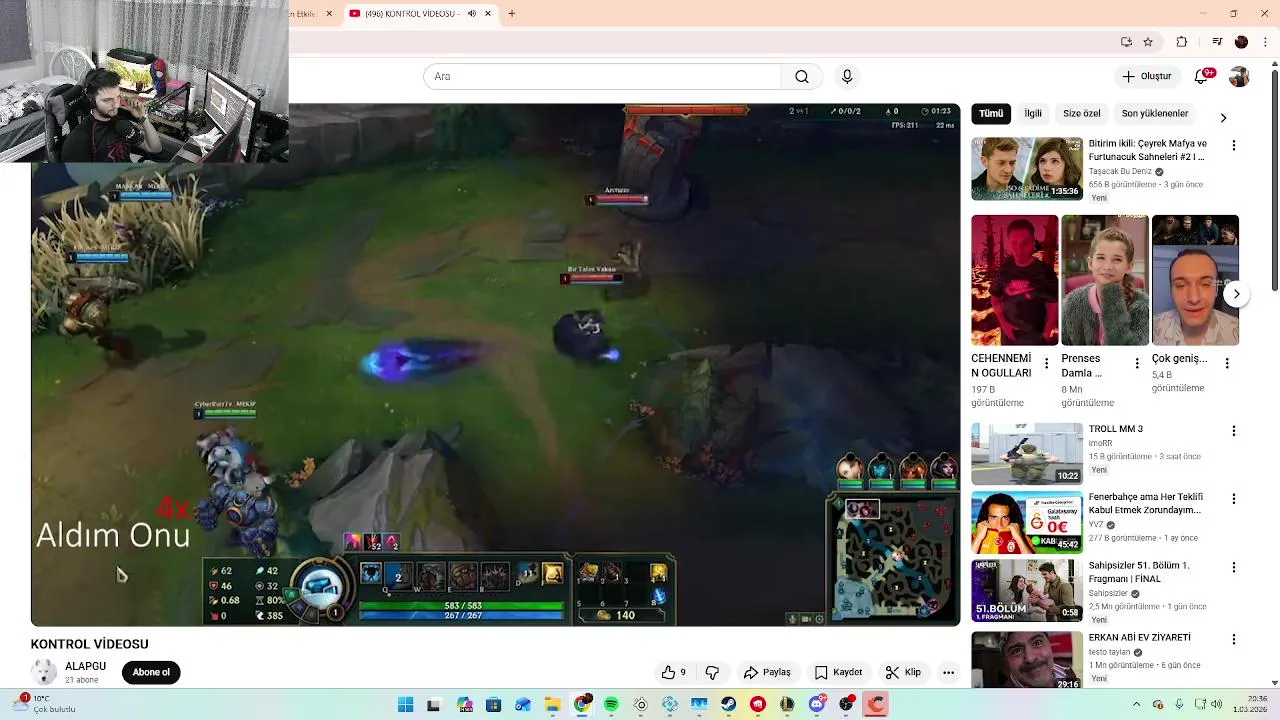This screenshot has width=1280, height=720.
Task: Open CEHENNEMİN OGULLARI short thumbnail
Action: [1014, 280]
